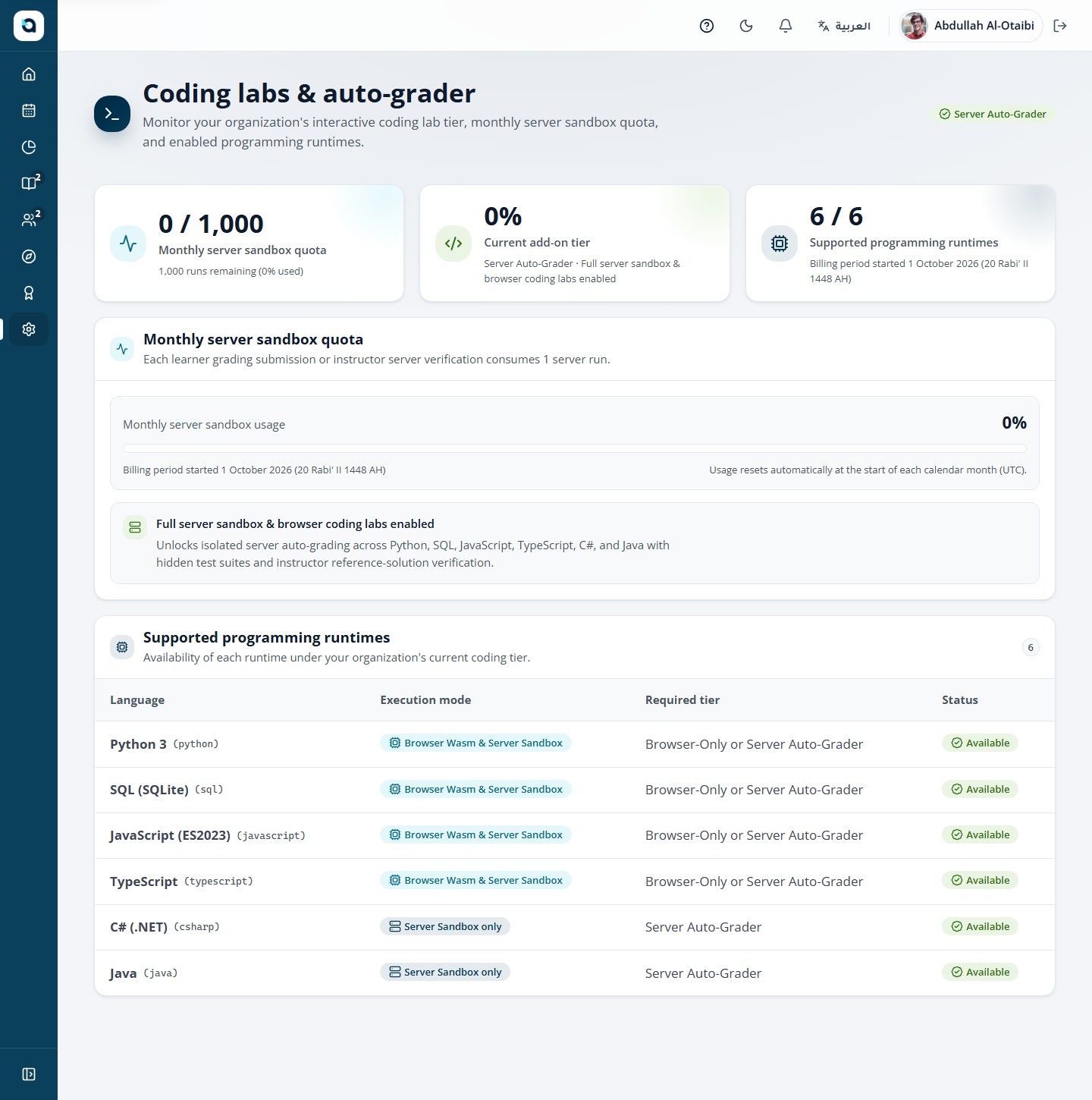Click the runtime count badge showing 6
1092x1100 pixels.
coord(1030,647)
